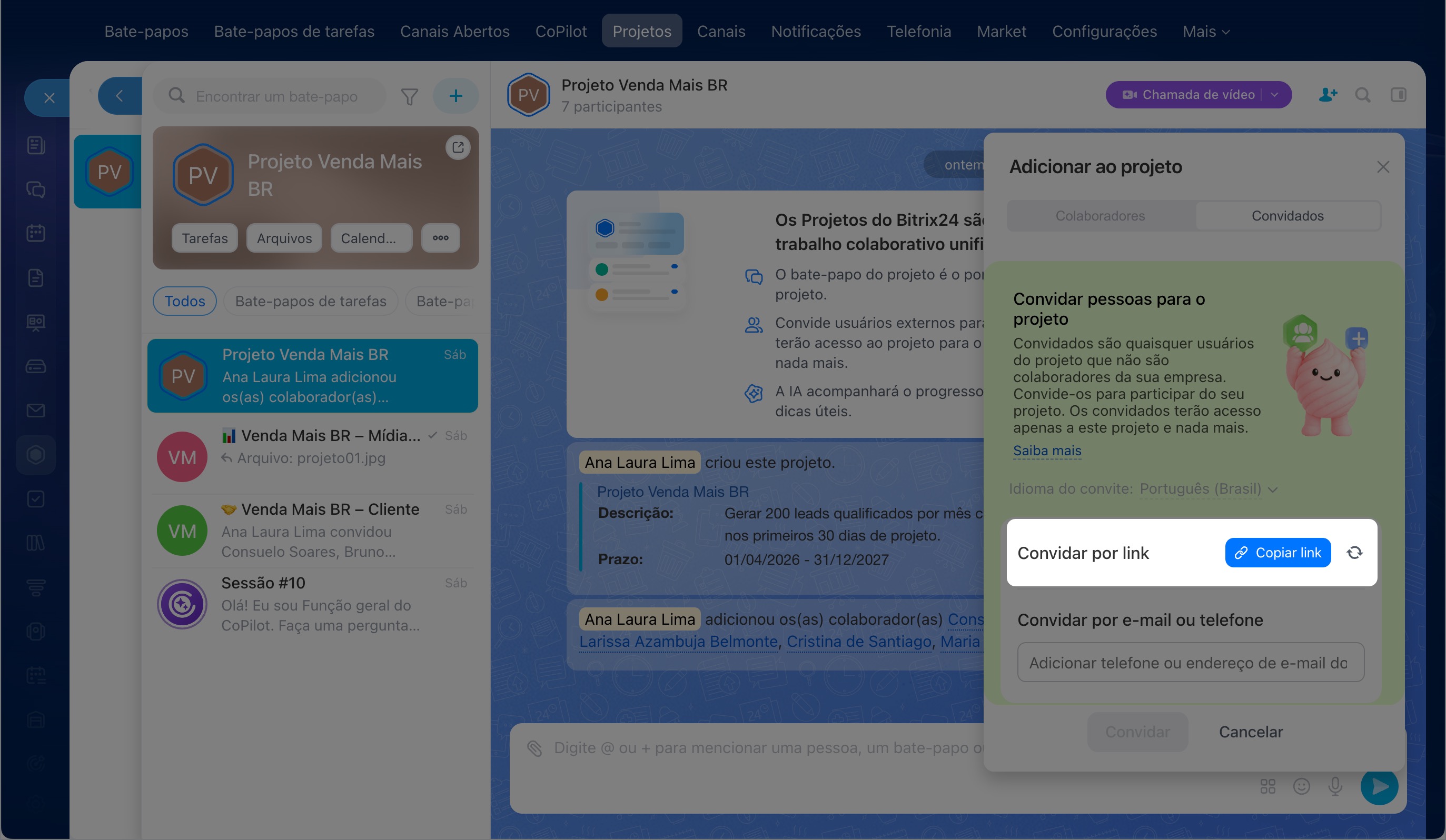Open the Sessão #10 CoPilot chat
The height and width of the screenshot is (840, 1446).
pyautogui.click(x=313, y=604)
